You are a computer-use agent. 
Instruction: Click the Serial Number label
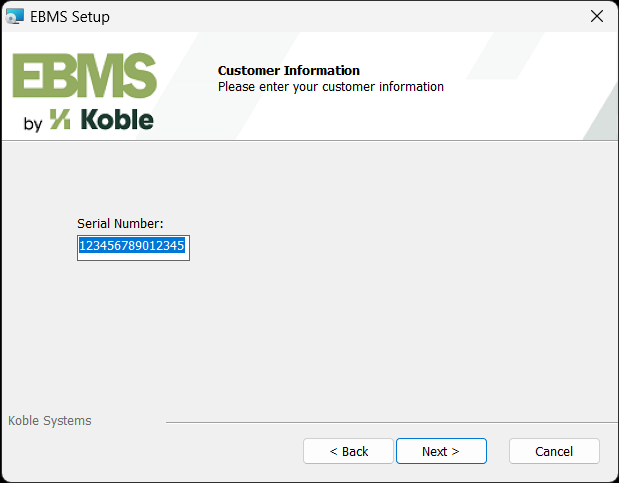tap(120, 224)
